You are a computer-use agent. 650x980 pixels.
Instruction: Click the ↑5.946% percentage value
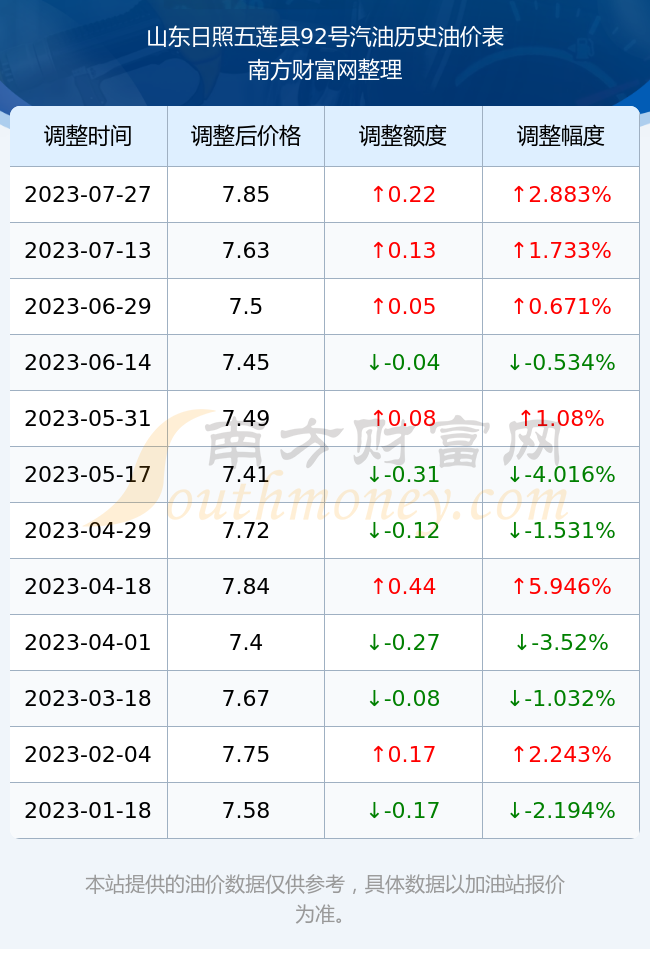[x=561, y=586]
